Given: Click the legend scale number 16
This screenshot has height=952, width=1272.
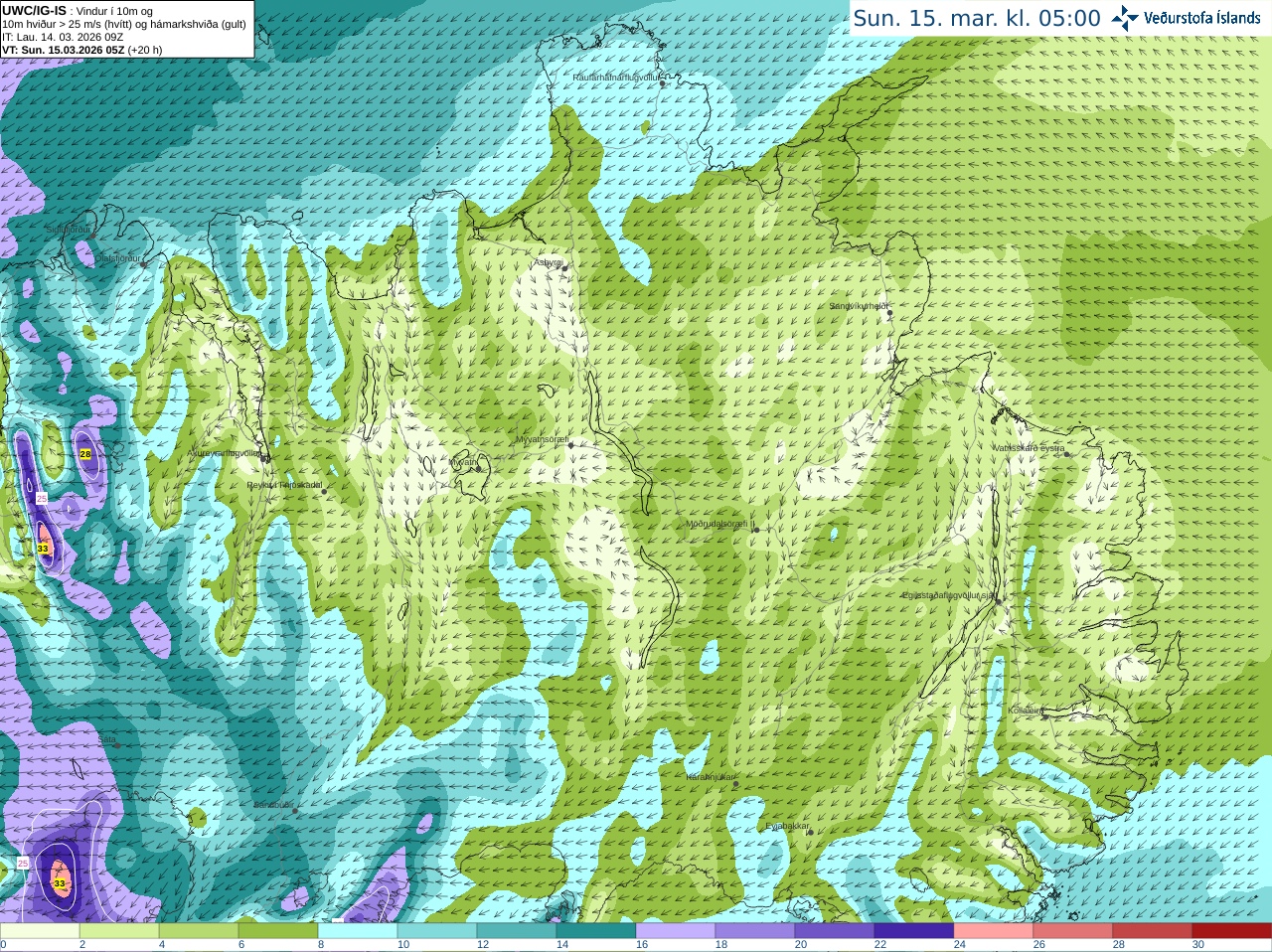Looking at the screenshot, I should [x=642, y=945].
